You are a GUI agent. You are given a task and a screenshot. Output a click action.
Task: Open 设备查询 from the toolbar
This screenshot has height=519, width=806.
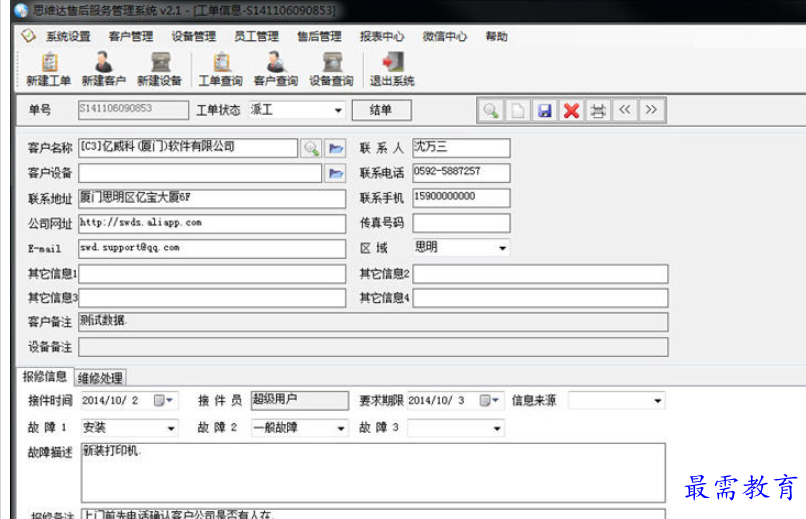click(x=330, y=68)
